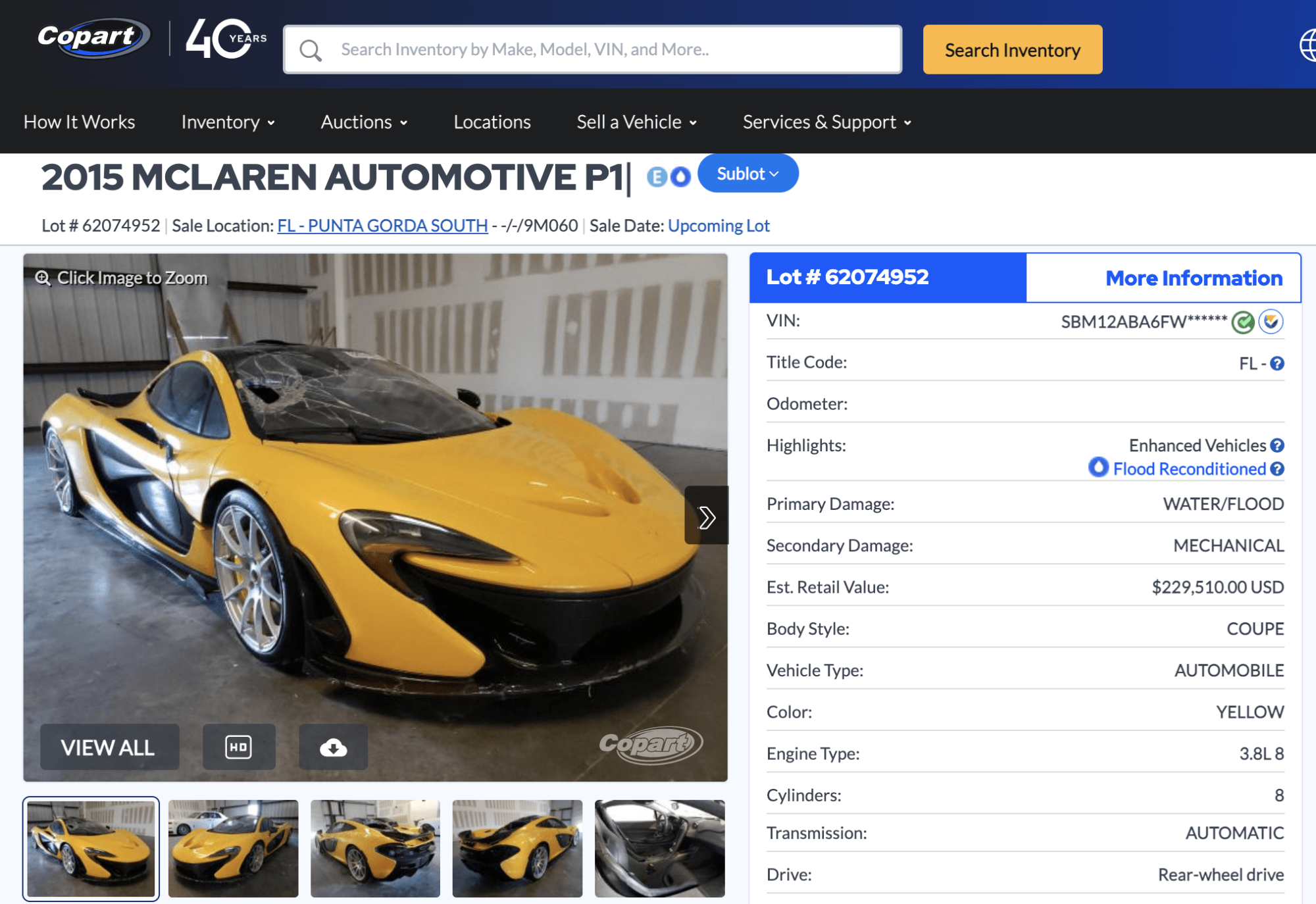Toggle the HD image view
1316x904 pixels.
coord(239,747)
